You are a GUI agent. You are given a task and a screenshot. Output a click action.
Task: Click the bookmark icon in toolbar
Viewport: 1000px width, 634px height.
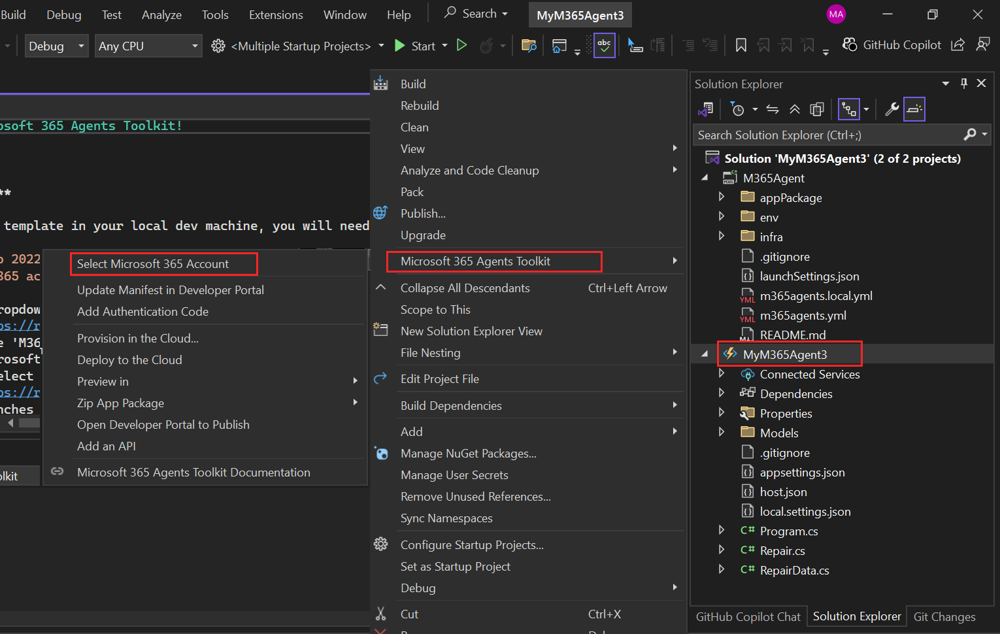(x=741, y=46)
